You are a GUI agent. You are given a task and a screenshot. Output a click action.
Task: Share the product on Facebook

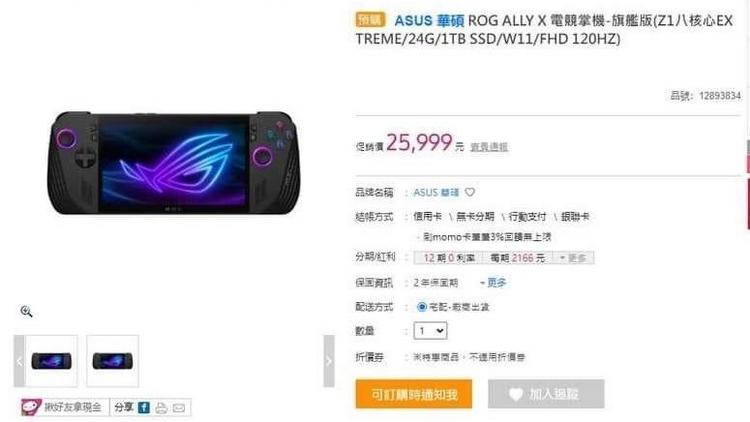click(144, 407)
